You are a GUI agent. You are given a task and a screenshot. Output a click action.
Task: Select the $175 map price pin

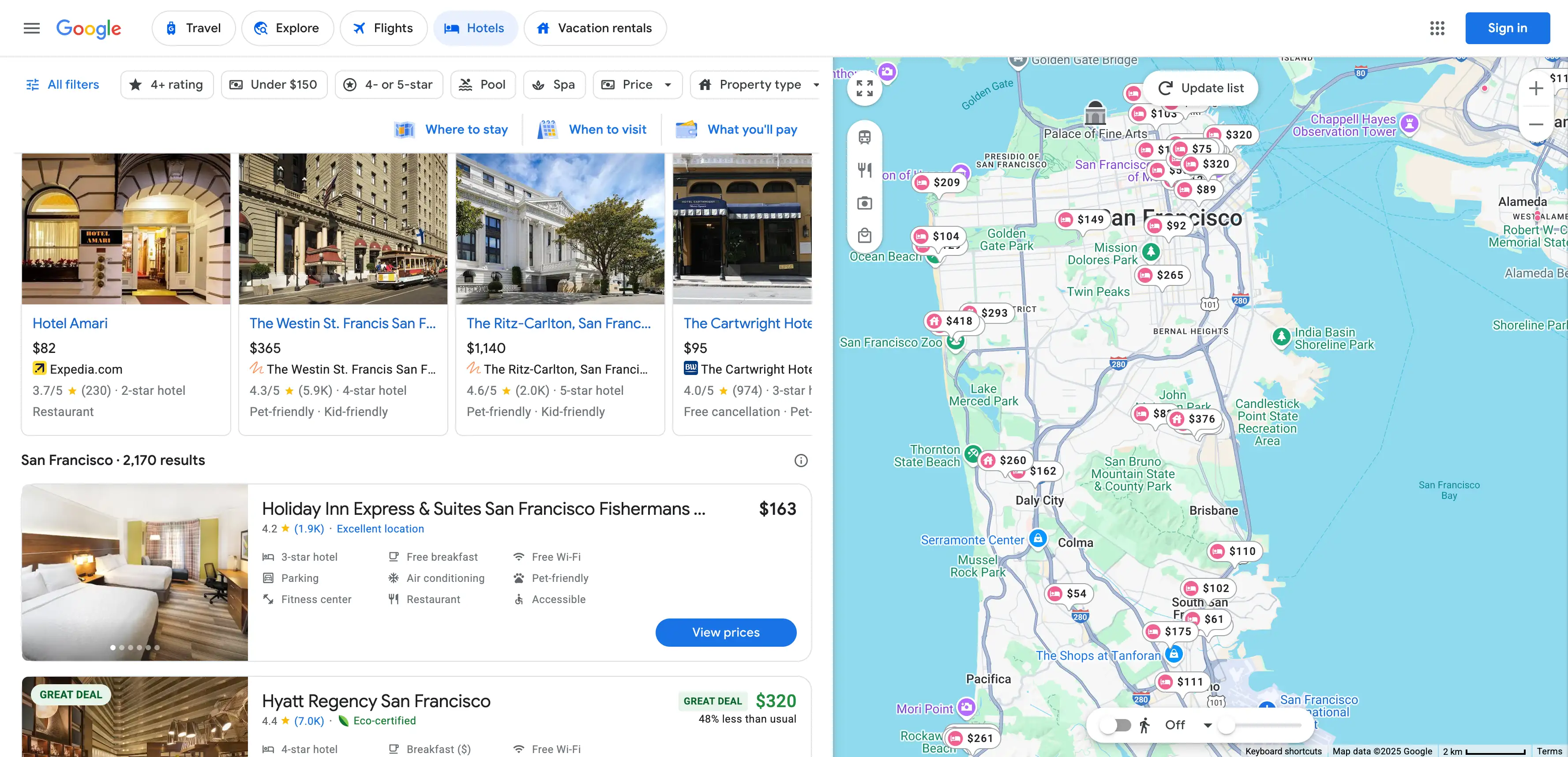click(1170, 632)
